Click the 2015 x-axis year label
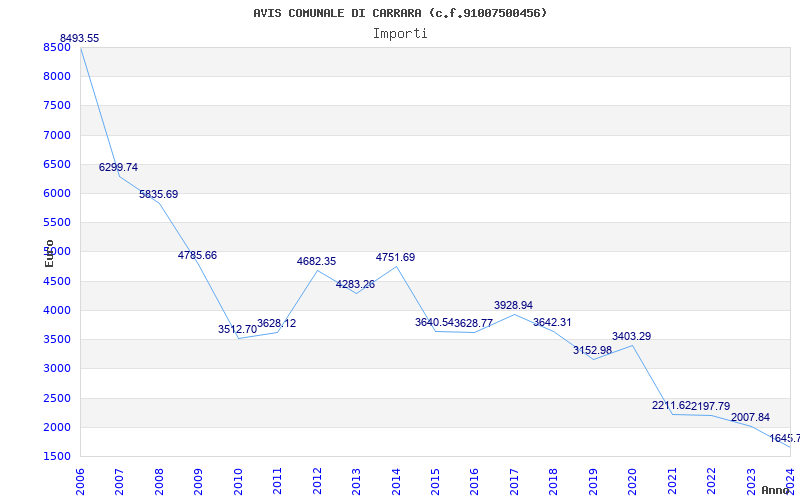 point(435,481)
